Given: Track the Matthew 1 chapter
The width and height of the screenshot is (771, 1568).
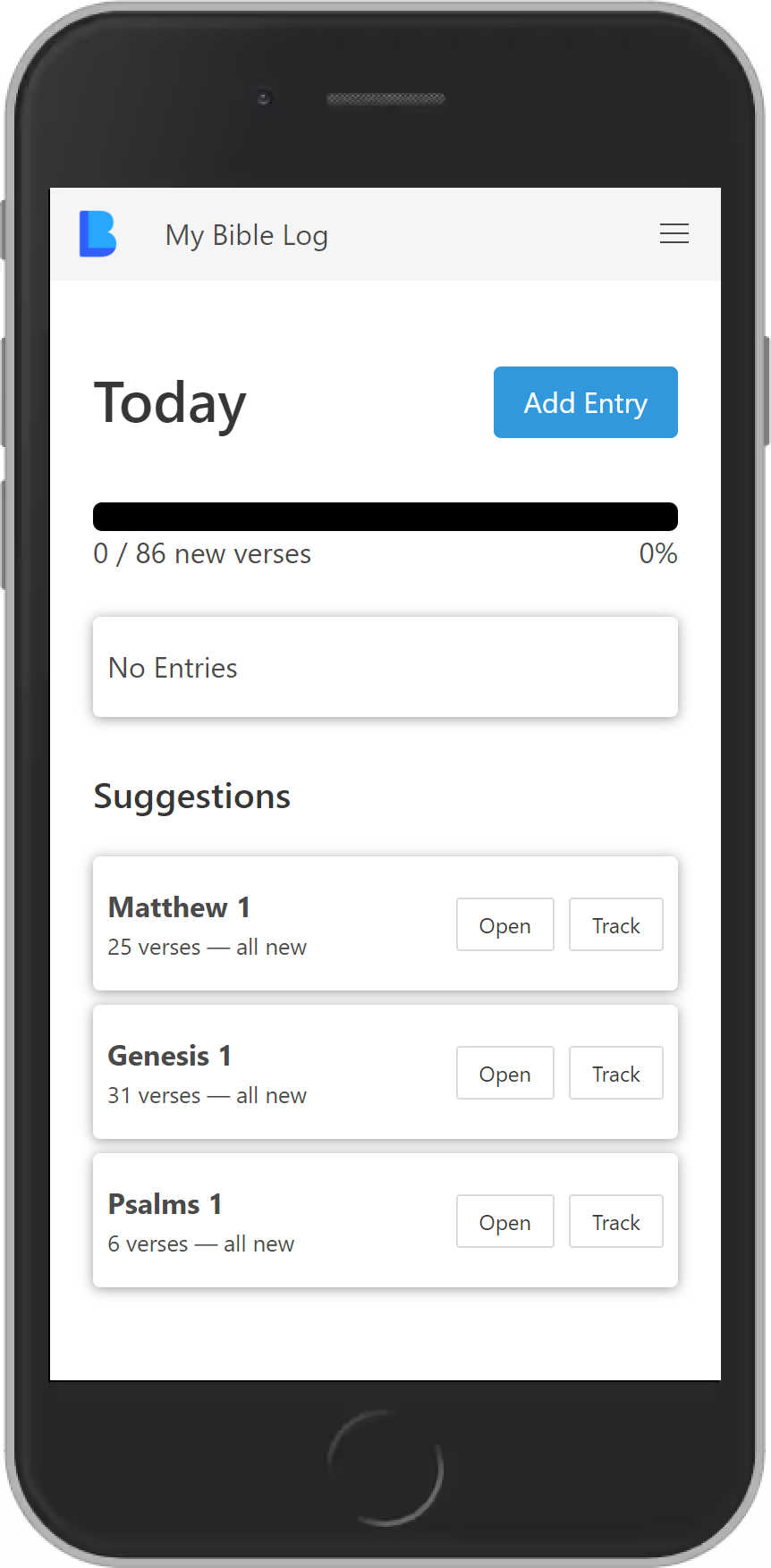Looking at the screenshot, I should coord(615,924).
